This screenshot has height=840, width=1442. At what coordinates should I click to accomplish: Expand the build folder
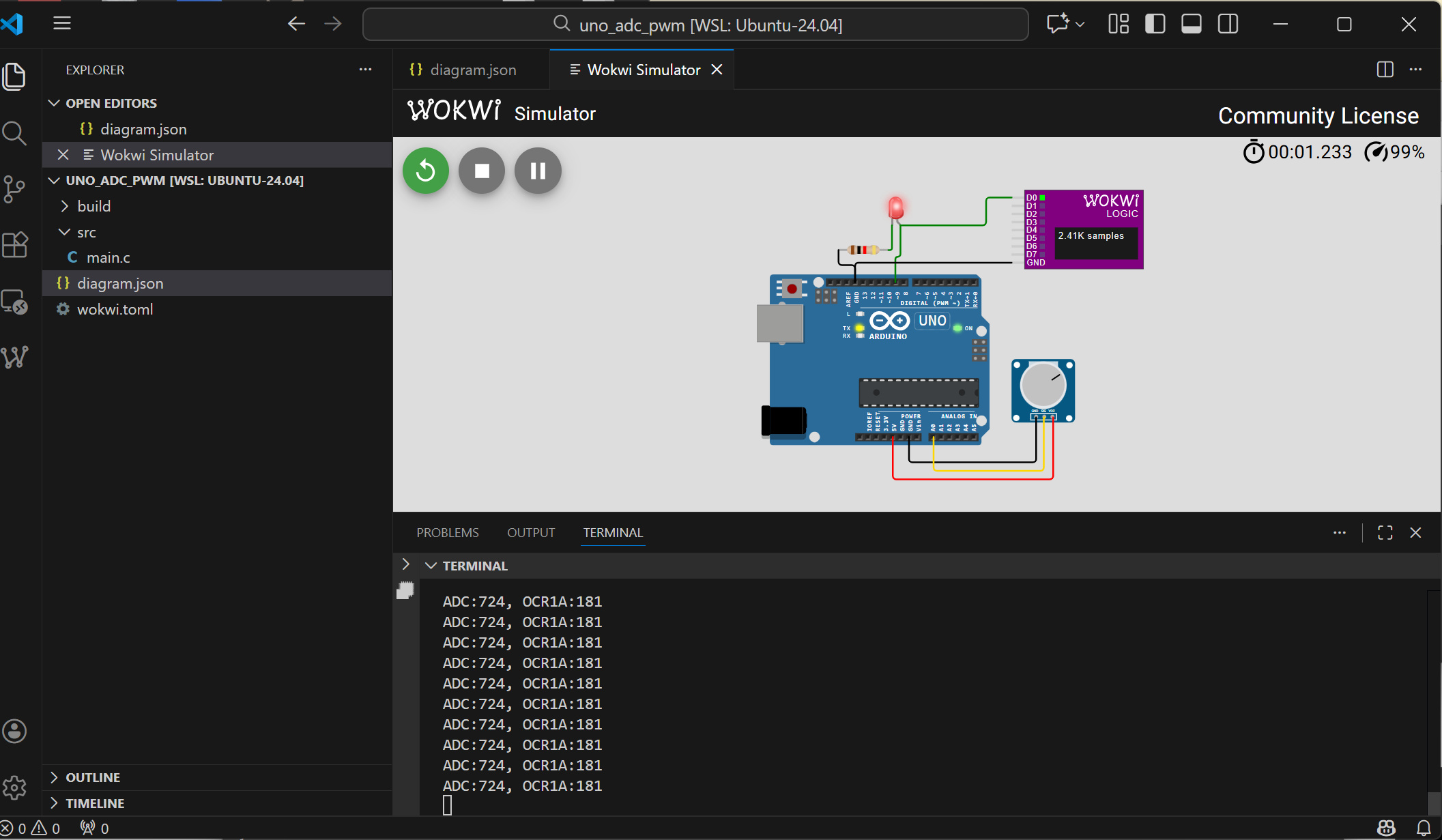pos(93,206)
